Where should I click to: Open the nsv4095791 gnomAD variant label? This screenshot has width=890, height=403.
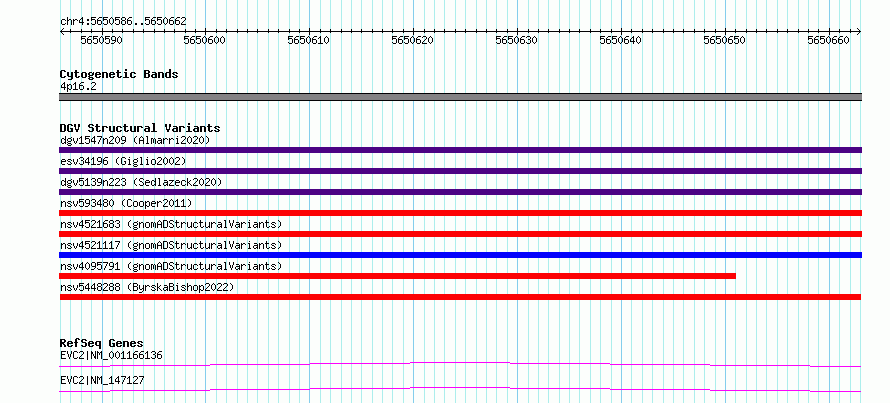click(171, 266)
